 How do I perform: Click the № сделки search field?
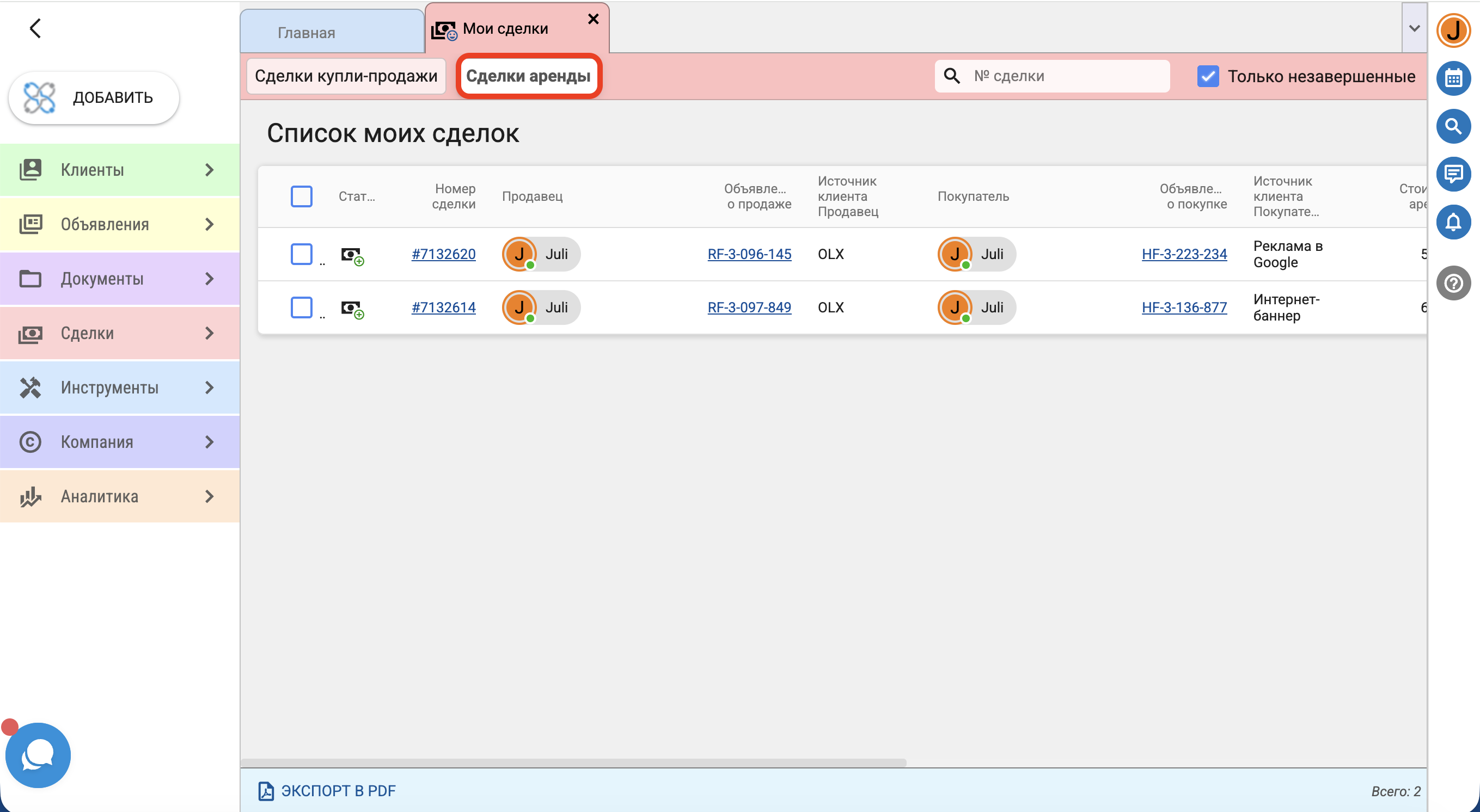1052,76
